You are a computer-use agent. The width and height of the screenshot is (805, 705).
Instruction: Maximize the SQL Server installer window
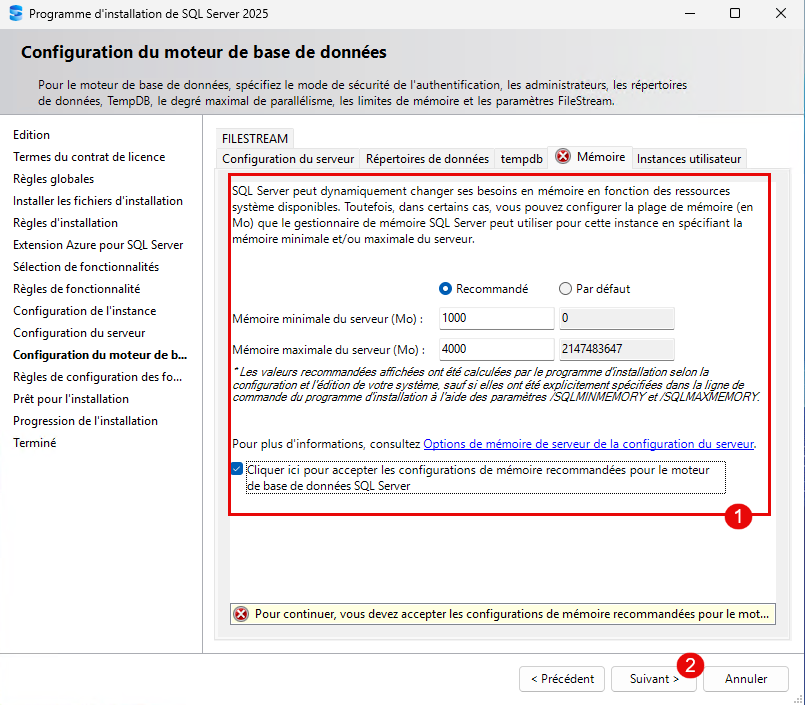(x=735, y=13)
